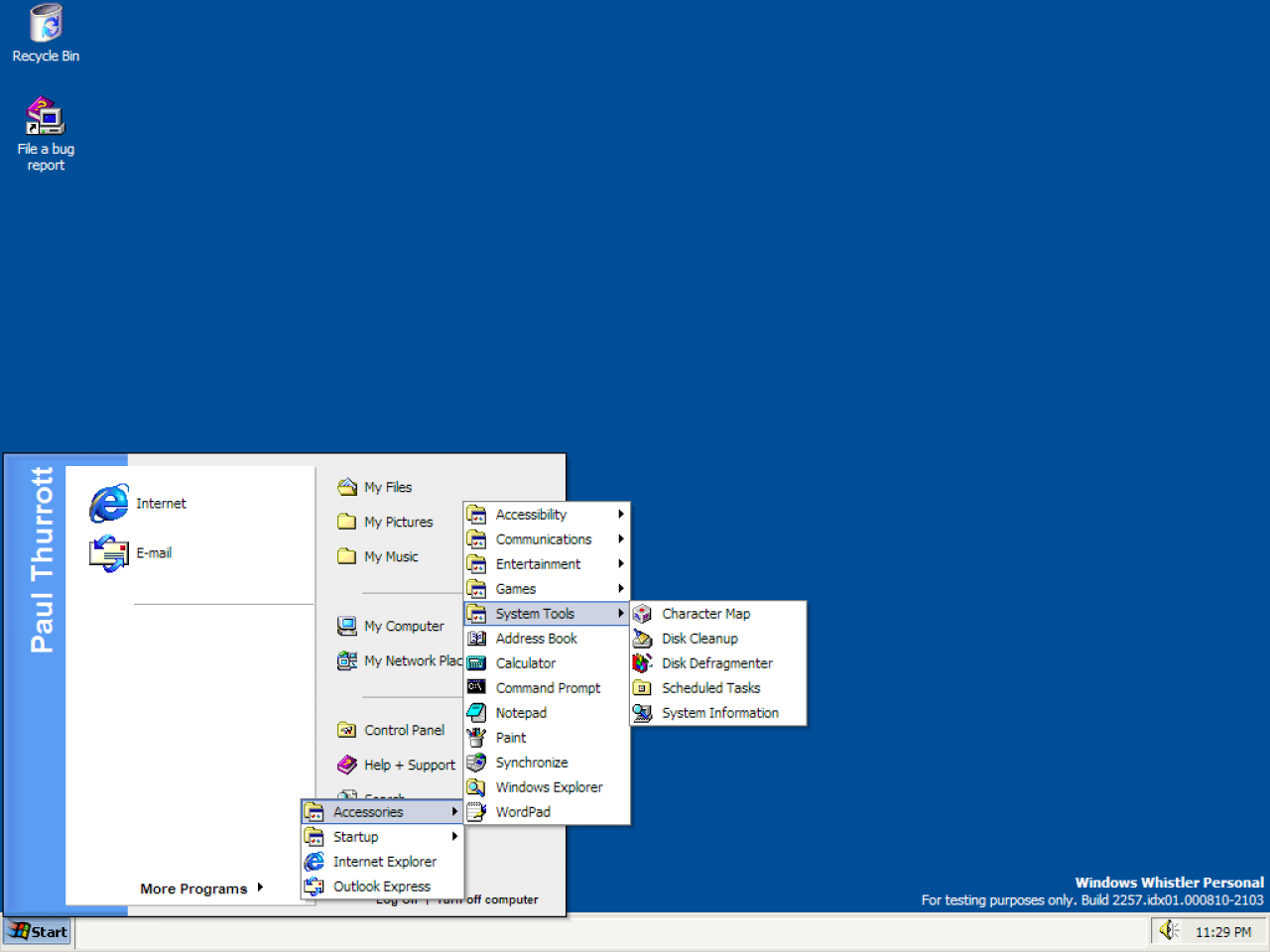Viewport: 1270px width, 952px height.
Task: Click the Accessories submenu arrow
Action: (454, 811)
